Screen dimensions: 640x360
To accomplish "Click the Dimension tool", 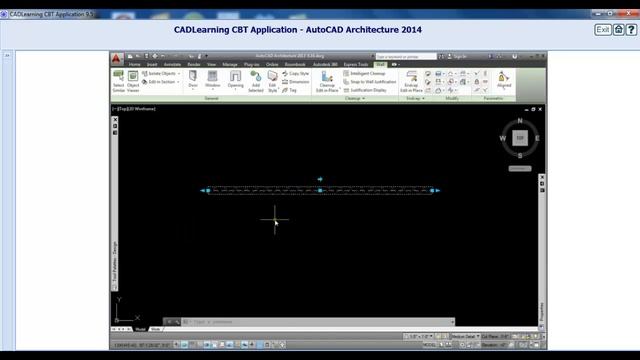I will point(296,82).
